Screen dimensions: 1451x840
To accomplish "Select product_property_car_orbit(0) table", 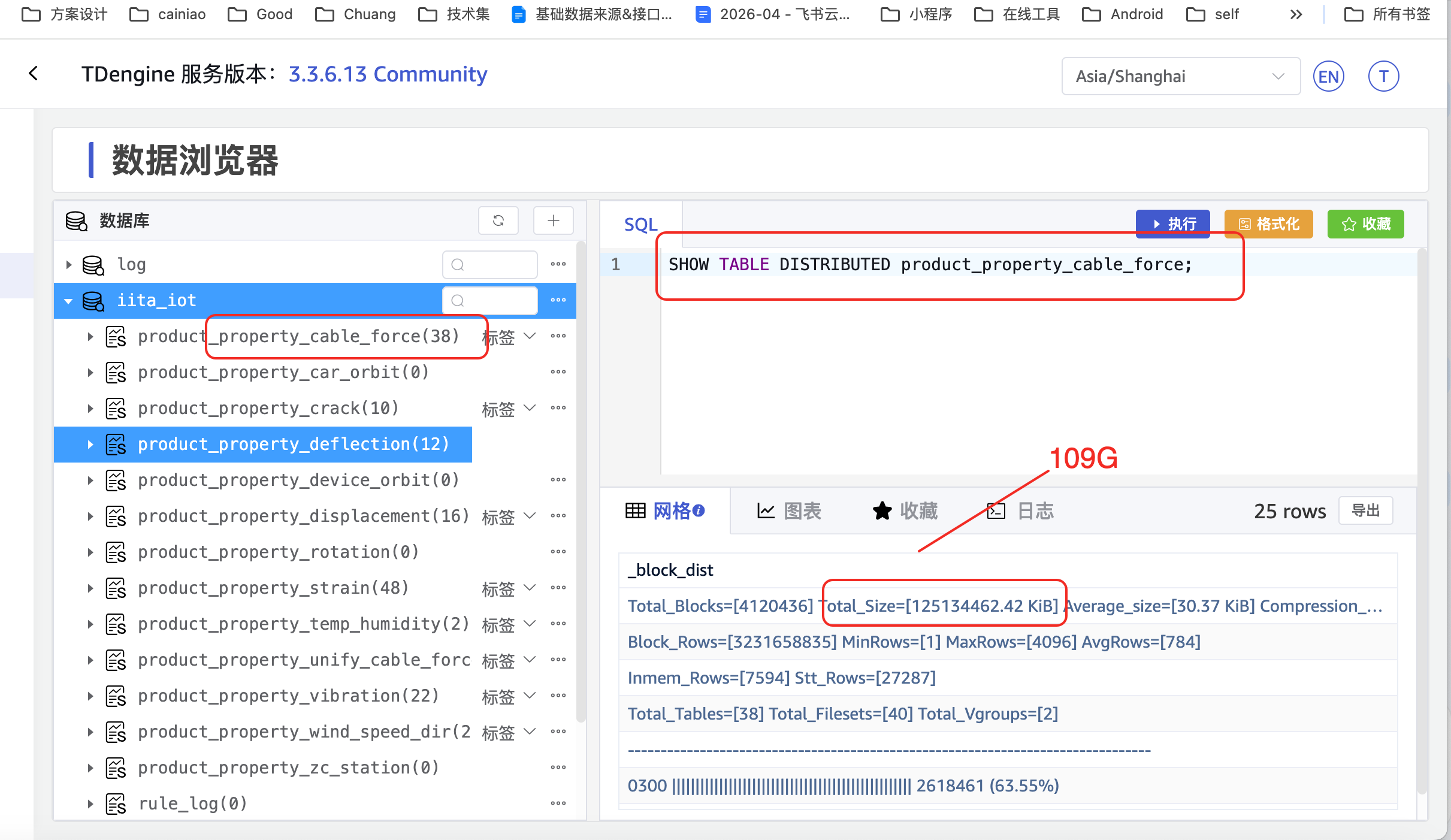I will pyautogui.click(x=283, y=372).
